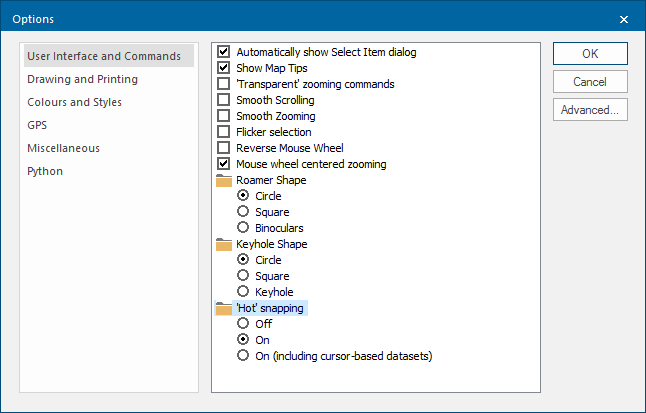Set 'Hot' snapping to Off
Screen dimensions: 646x413
[243, 324]
